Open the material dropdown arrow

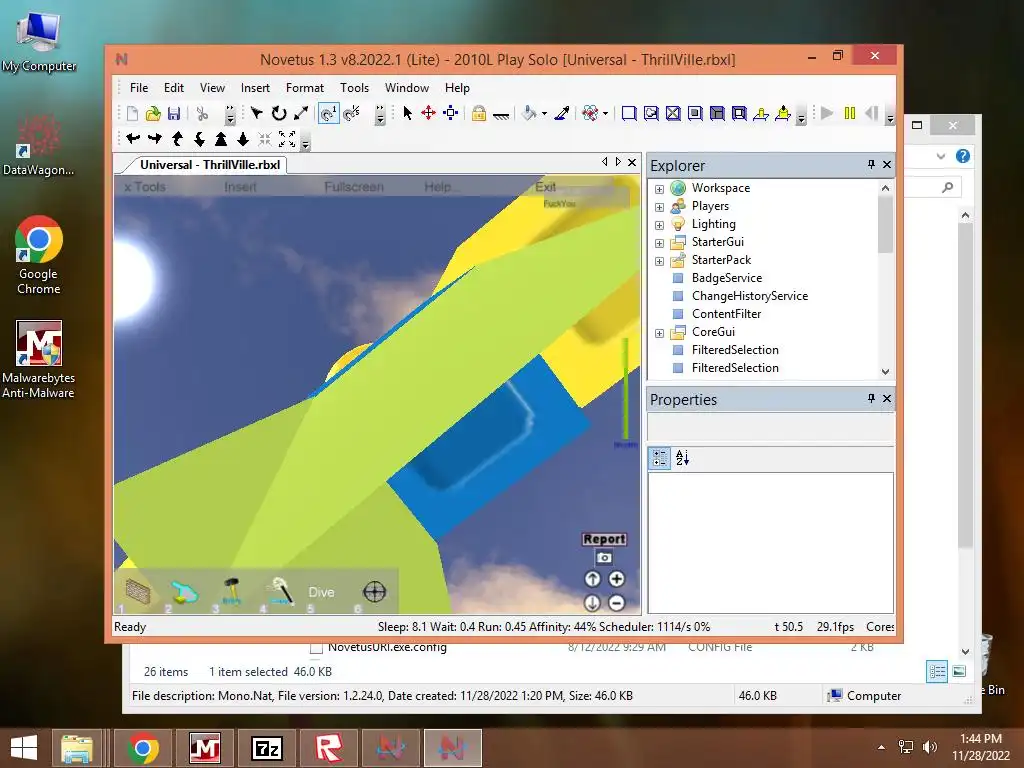(605, 114)
